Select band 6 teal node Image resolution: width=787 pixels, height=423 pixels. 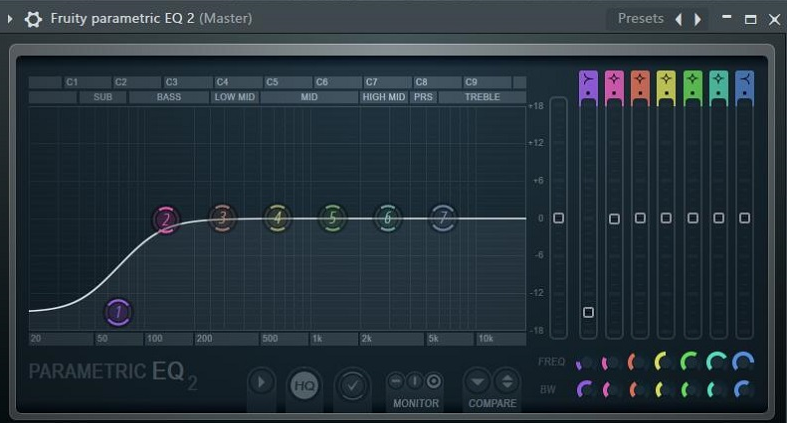(387, 218)
